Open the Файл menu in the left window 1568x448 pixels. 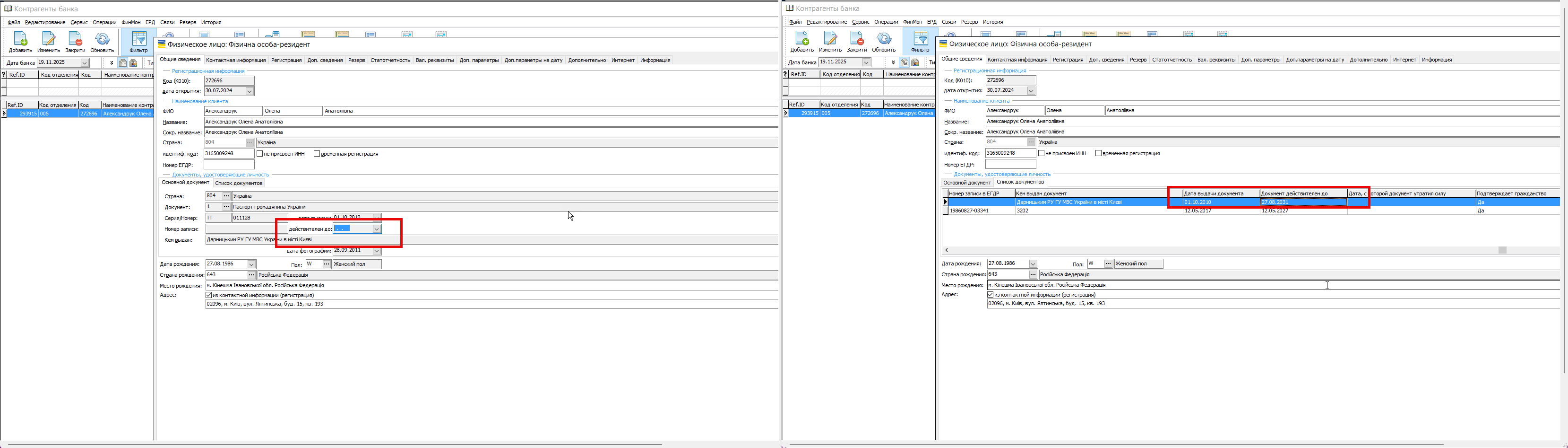tap(14, 23)
